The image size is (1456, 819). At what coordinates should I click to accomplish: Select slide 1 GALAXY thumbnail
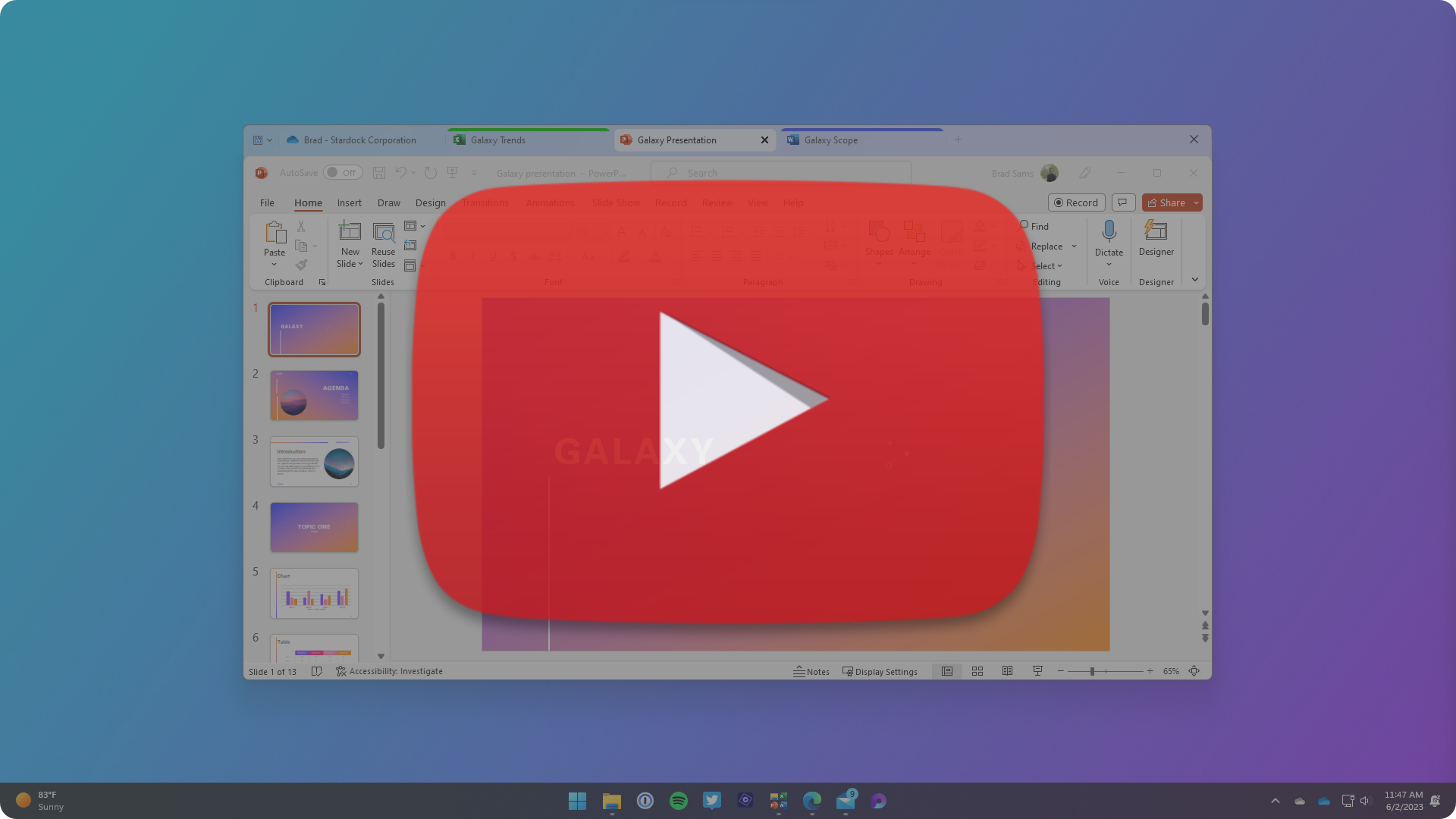[314, 329]
